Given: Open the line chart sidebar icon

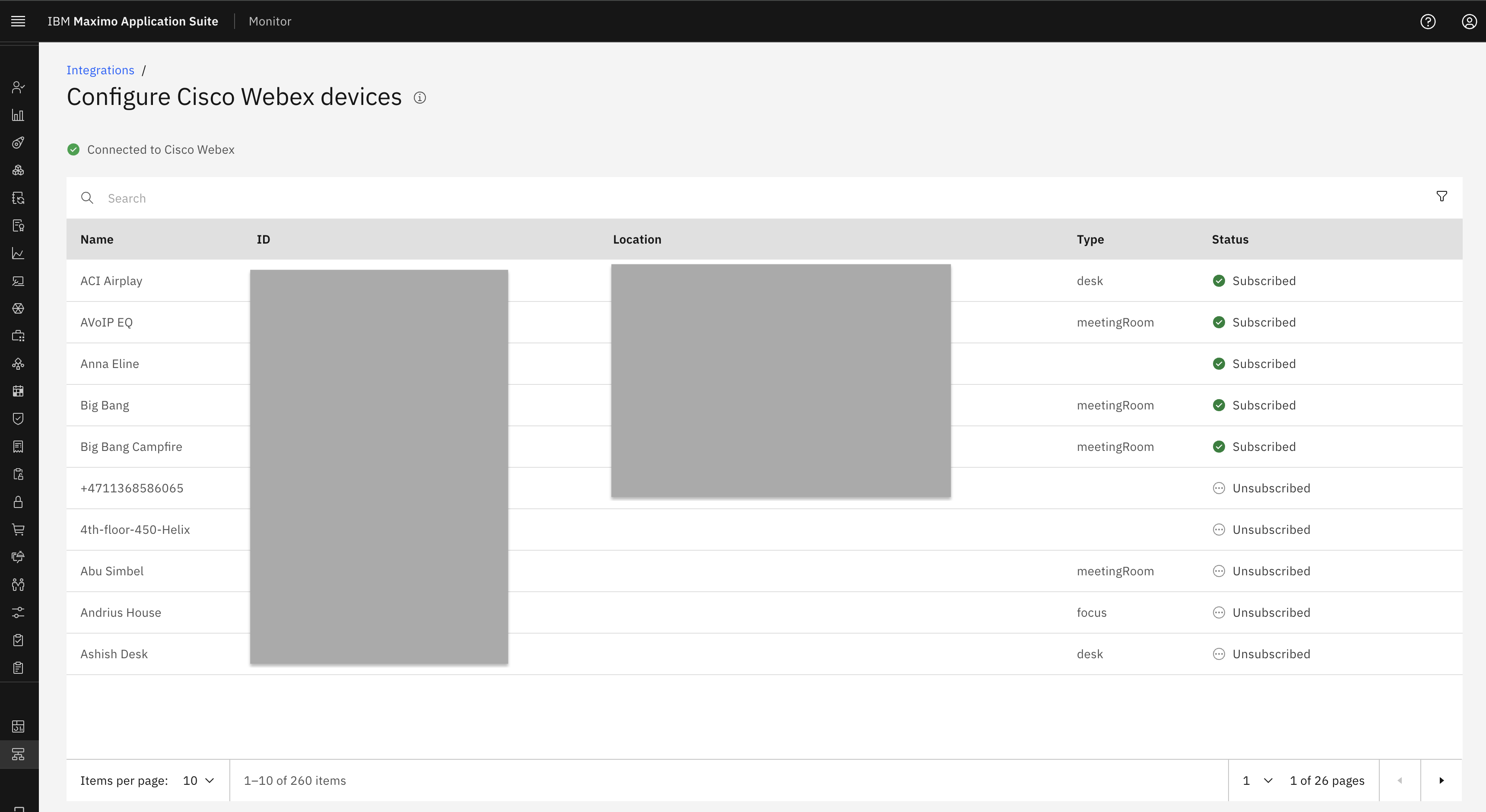Looking at the screenshot, I should pos(19,253).
